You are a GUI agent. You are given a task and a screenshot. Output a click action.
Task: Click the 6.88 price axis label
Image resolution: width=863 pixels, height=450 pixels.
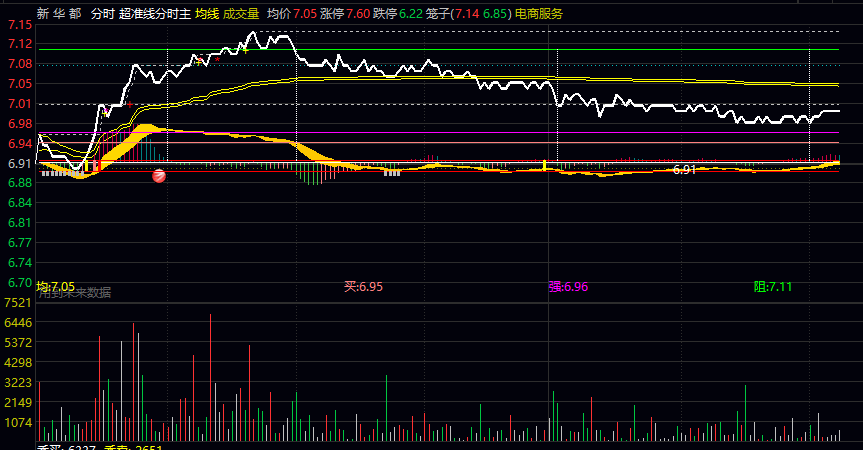click(20, 183)
